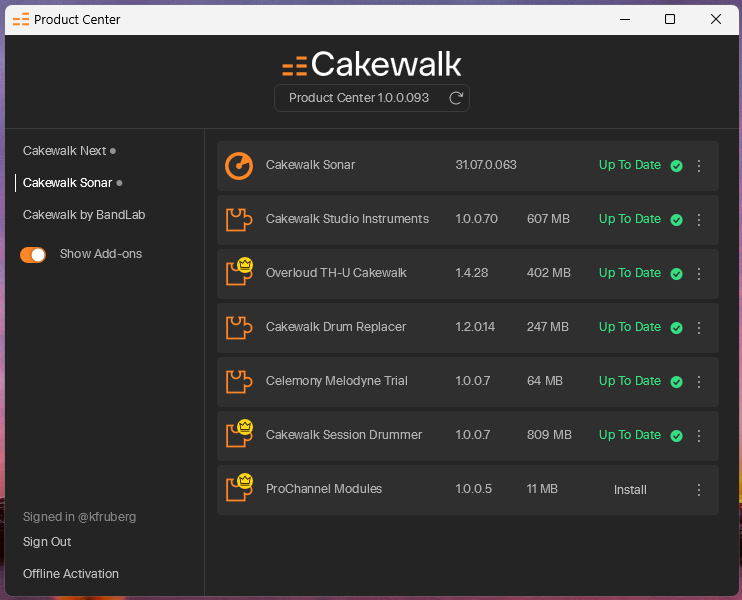Screen dimensions: 742x600
Task: Select Cakewalk Next in the sidebar
Action: [x=64, y=151]
